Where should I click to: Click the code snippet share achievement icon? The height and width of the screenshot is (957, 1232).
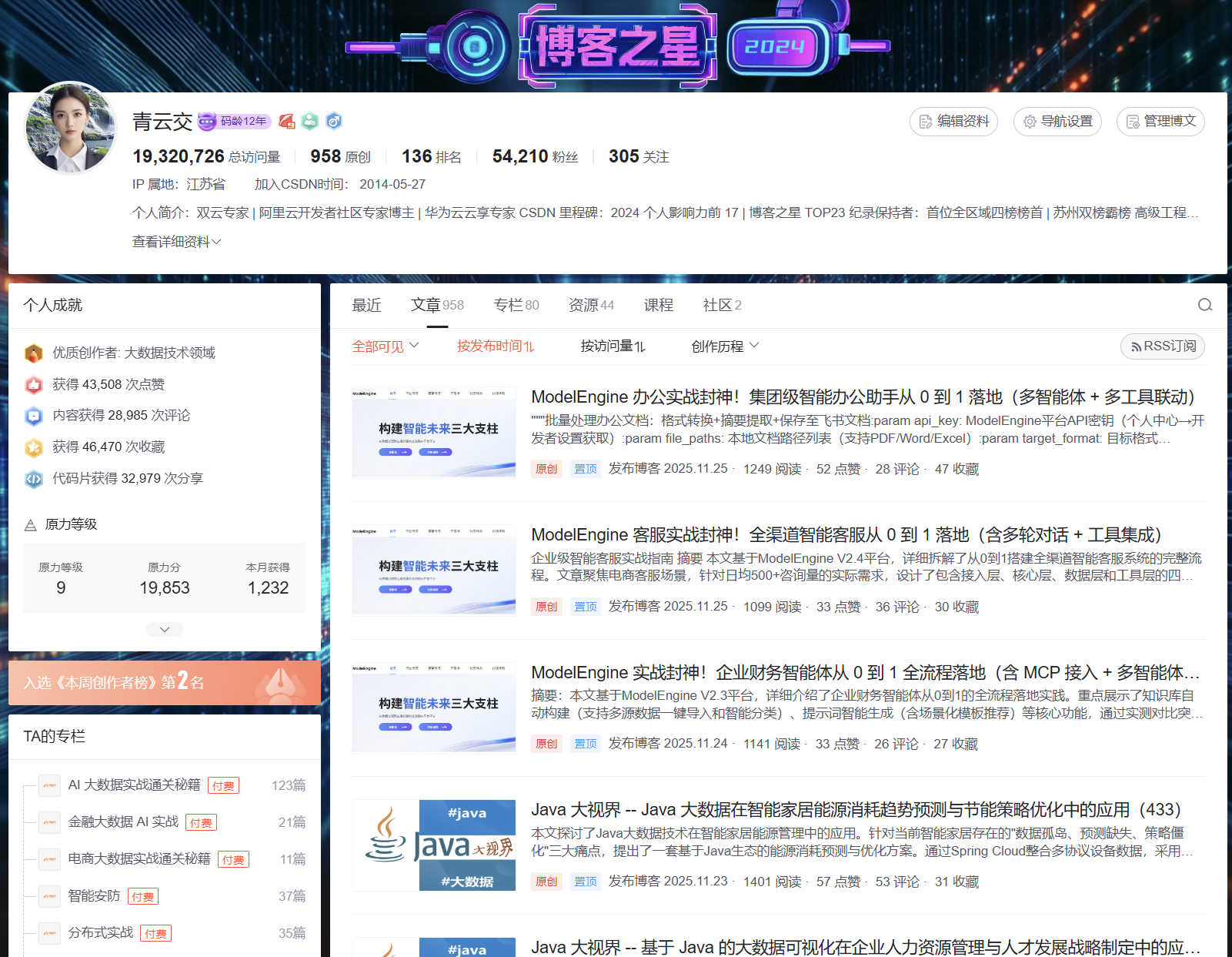coord(33,479)
